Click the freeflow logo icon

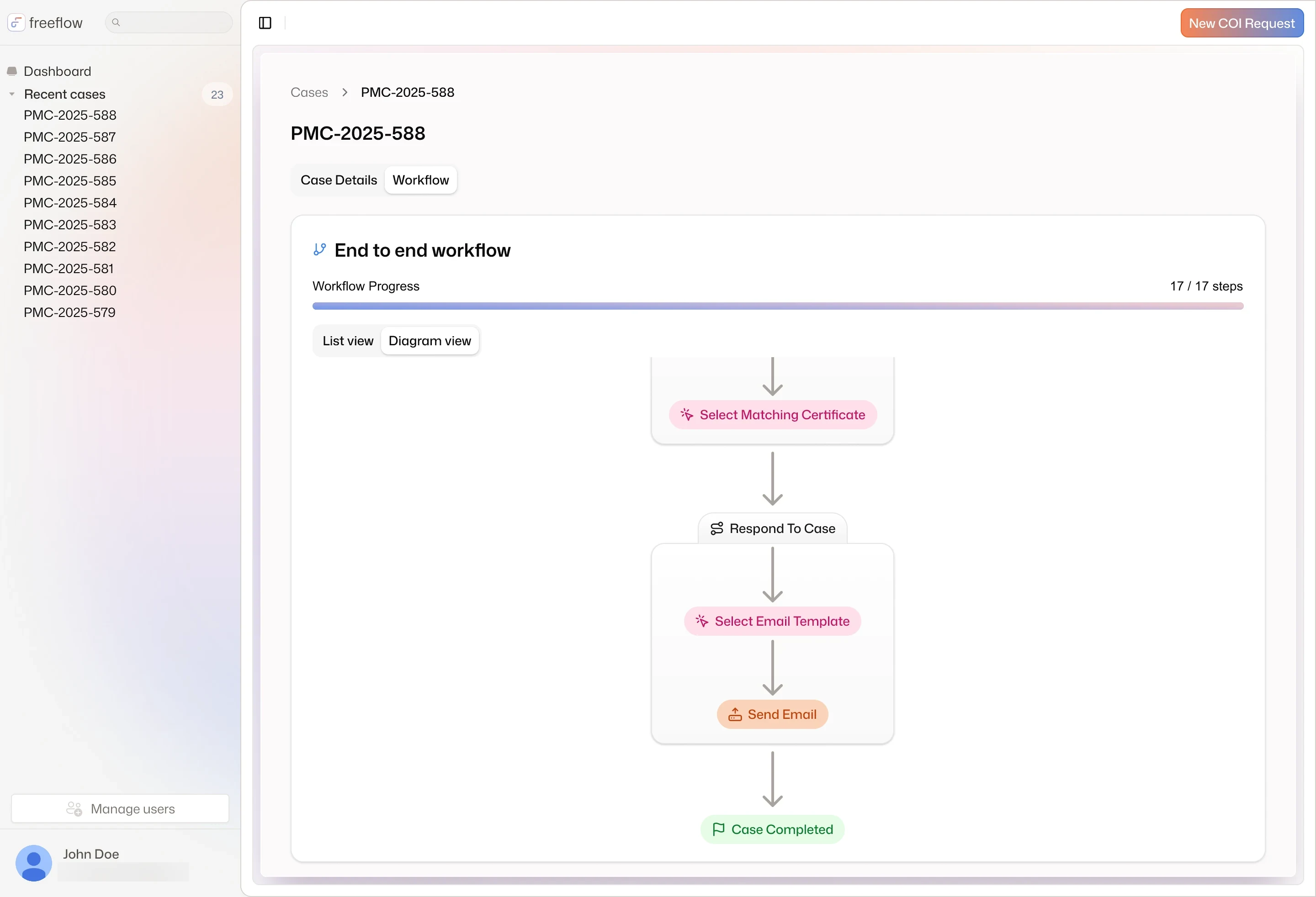[x=16, y=23]
